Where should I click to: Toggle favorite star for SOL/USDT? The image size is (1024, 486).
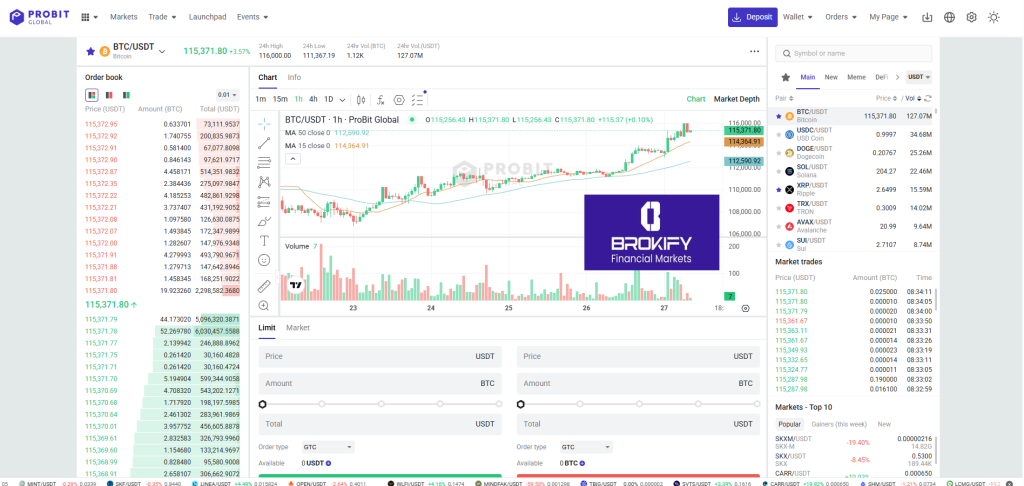pos(778,171)
